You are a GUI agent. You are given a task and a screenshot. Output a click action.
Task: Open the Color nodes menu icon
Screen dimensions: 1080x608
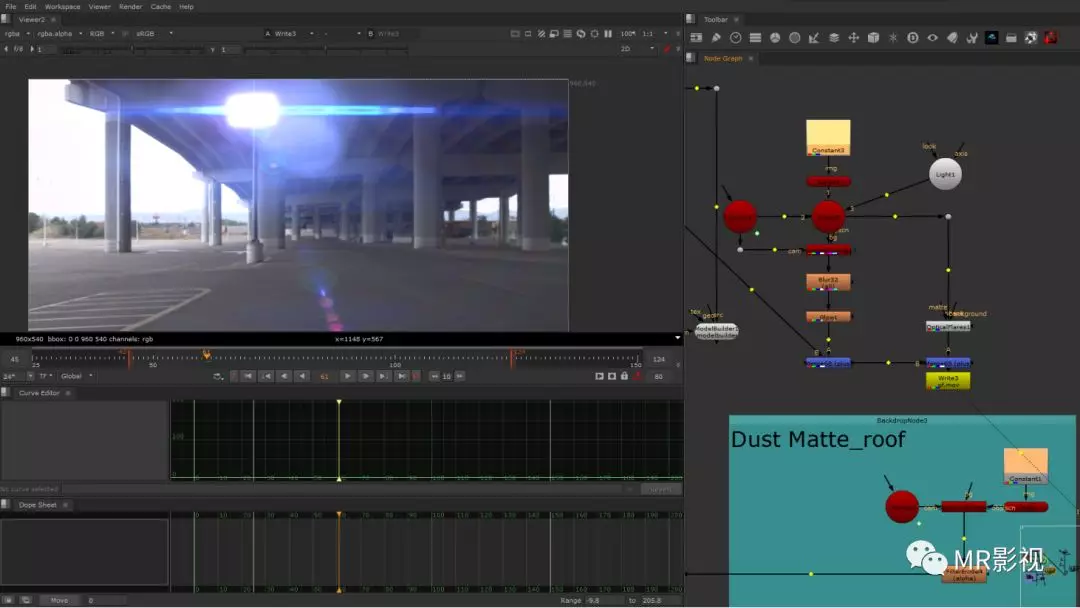pyautogui.click(x=775, y=38)
